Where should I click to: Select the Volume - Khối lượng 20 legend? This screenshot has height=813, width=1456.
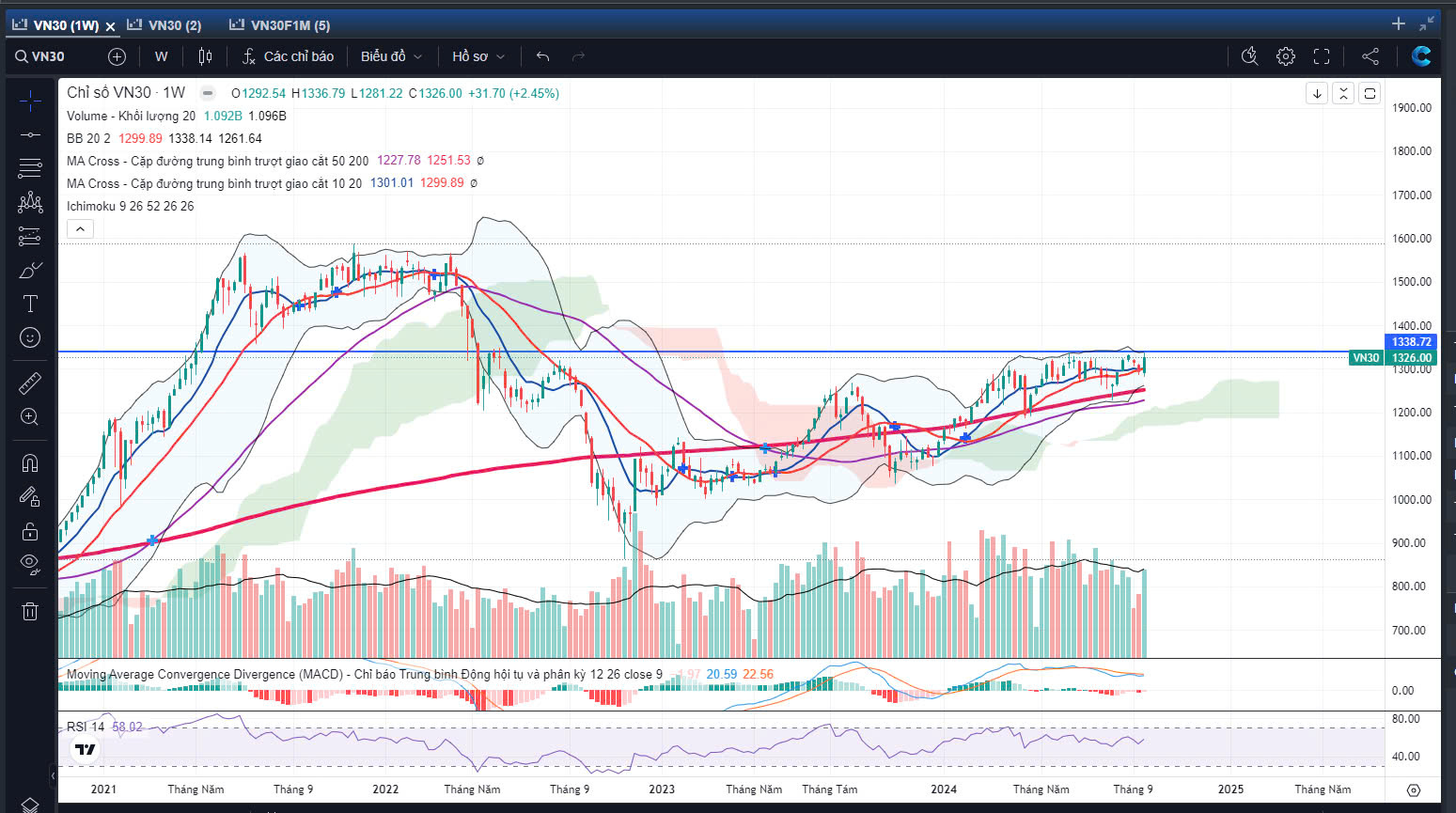coord(131,116)
